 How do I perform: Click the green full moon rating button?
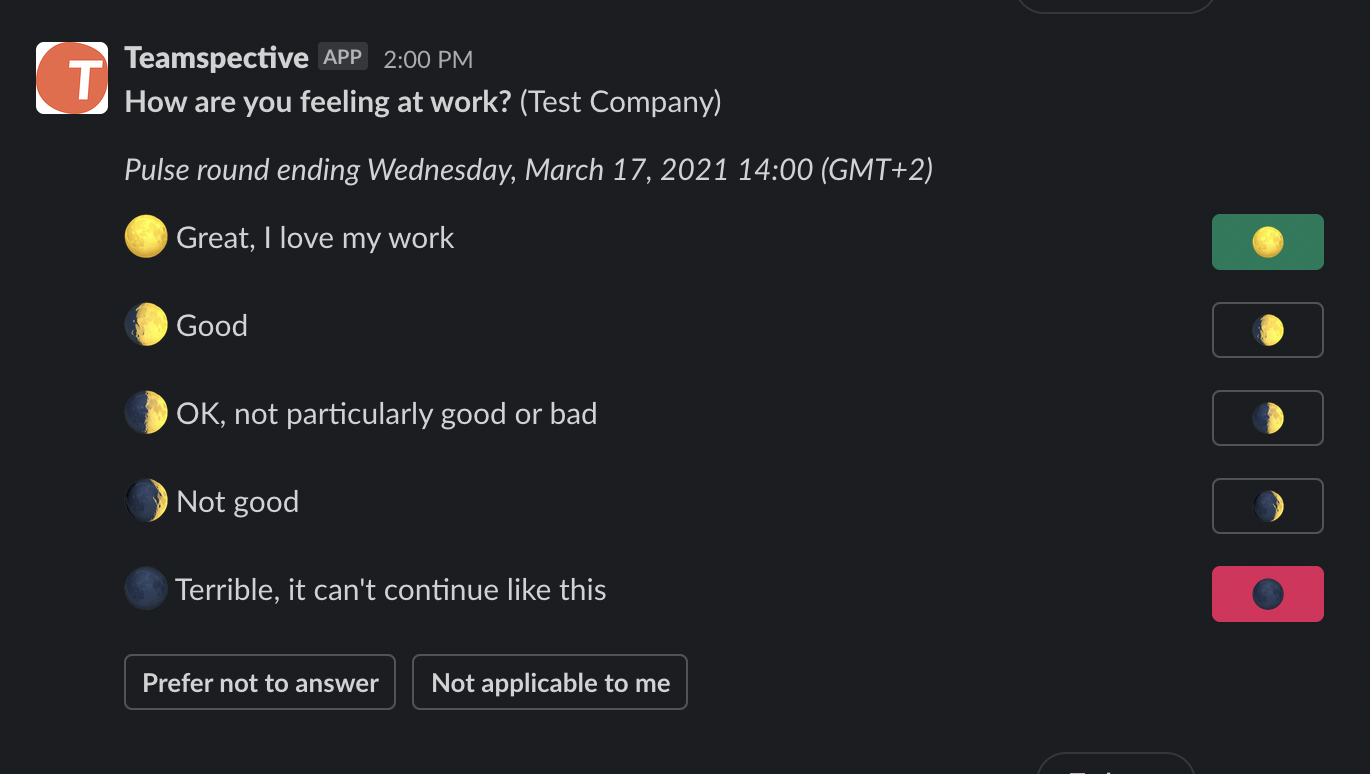click(1267, 242)
